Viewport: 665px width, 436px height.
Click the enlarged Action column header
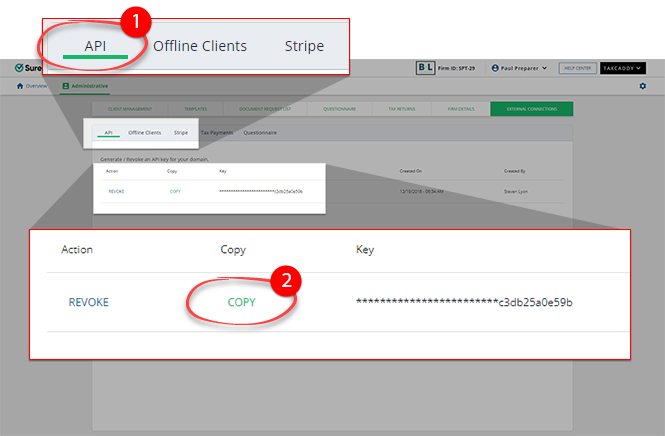(77, 249)
